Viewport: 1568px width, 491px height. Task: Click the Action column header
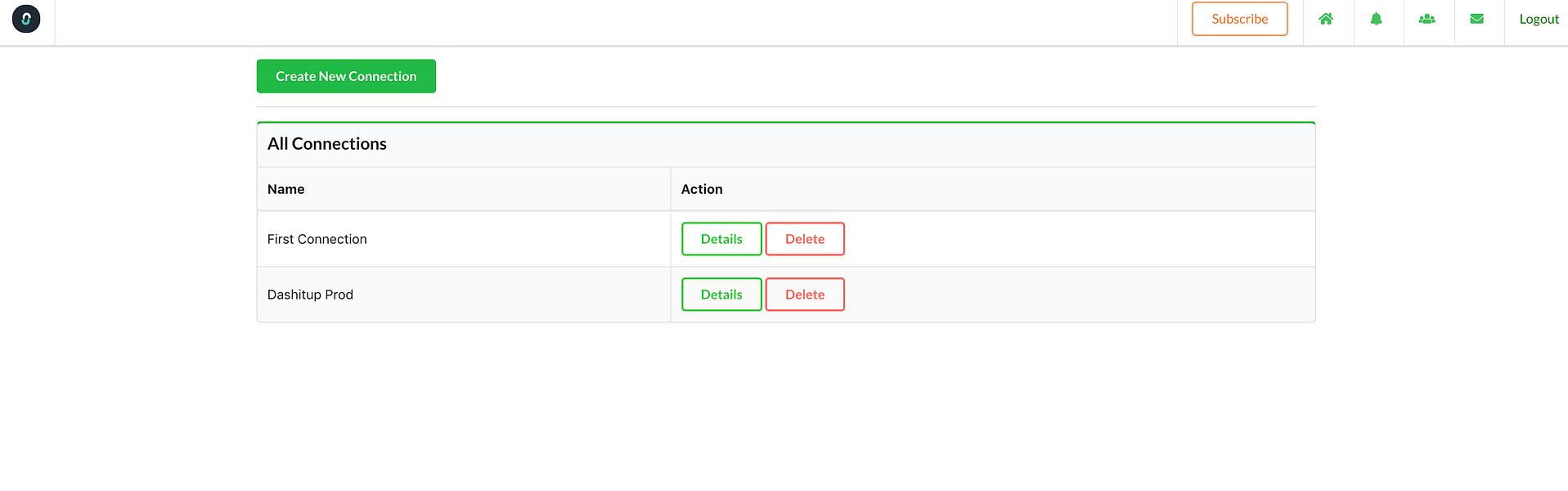tap(702, 189)
